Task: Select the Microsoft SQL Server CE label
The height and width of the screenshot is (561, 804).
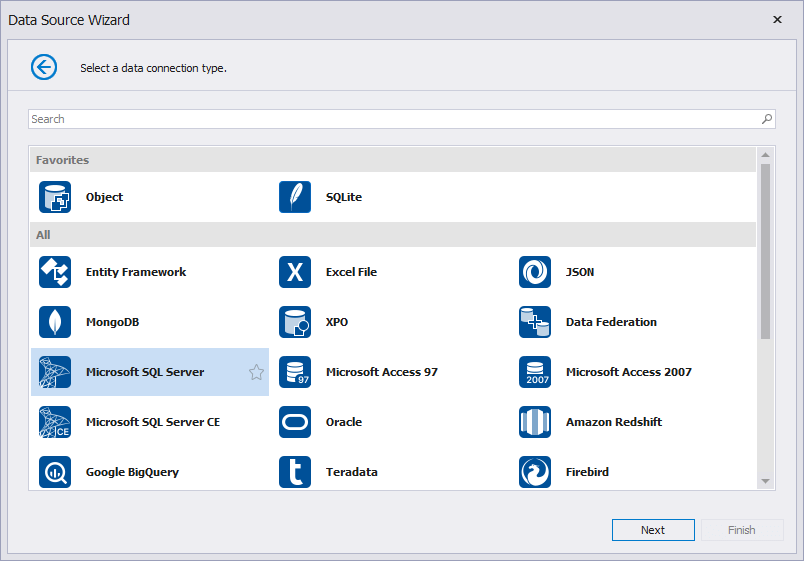Action: tap(153, 422)
